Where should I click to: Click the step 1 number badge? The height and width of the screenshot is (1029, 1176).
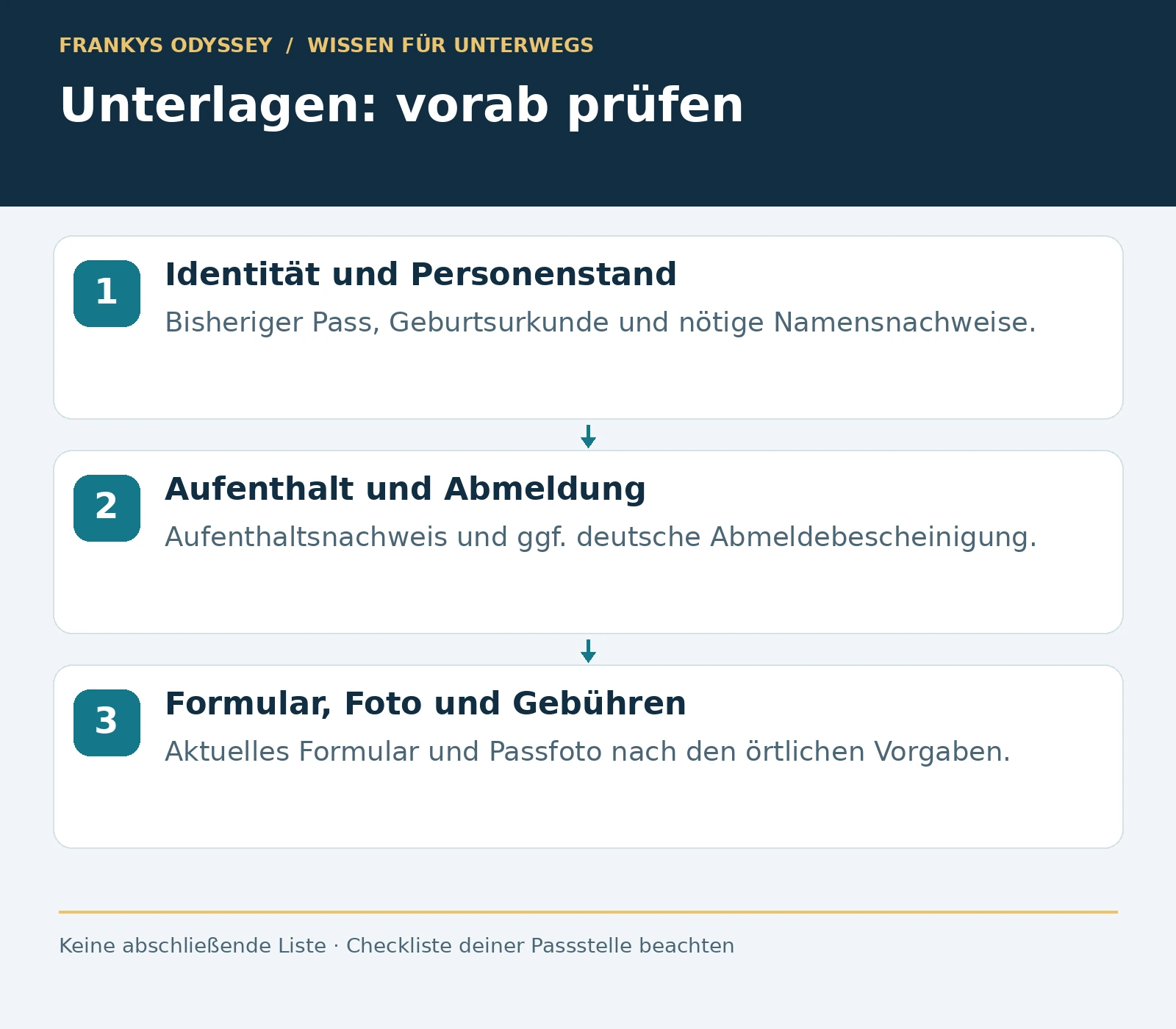point(107,293)
